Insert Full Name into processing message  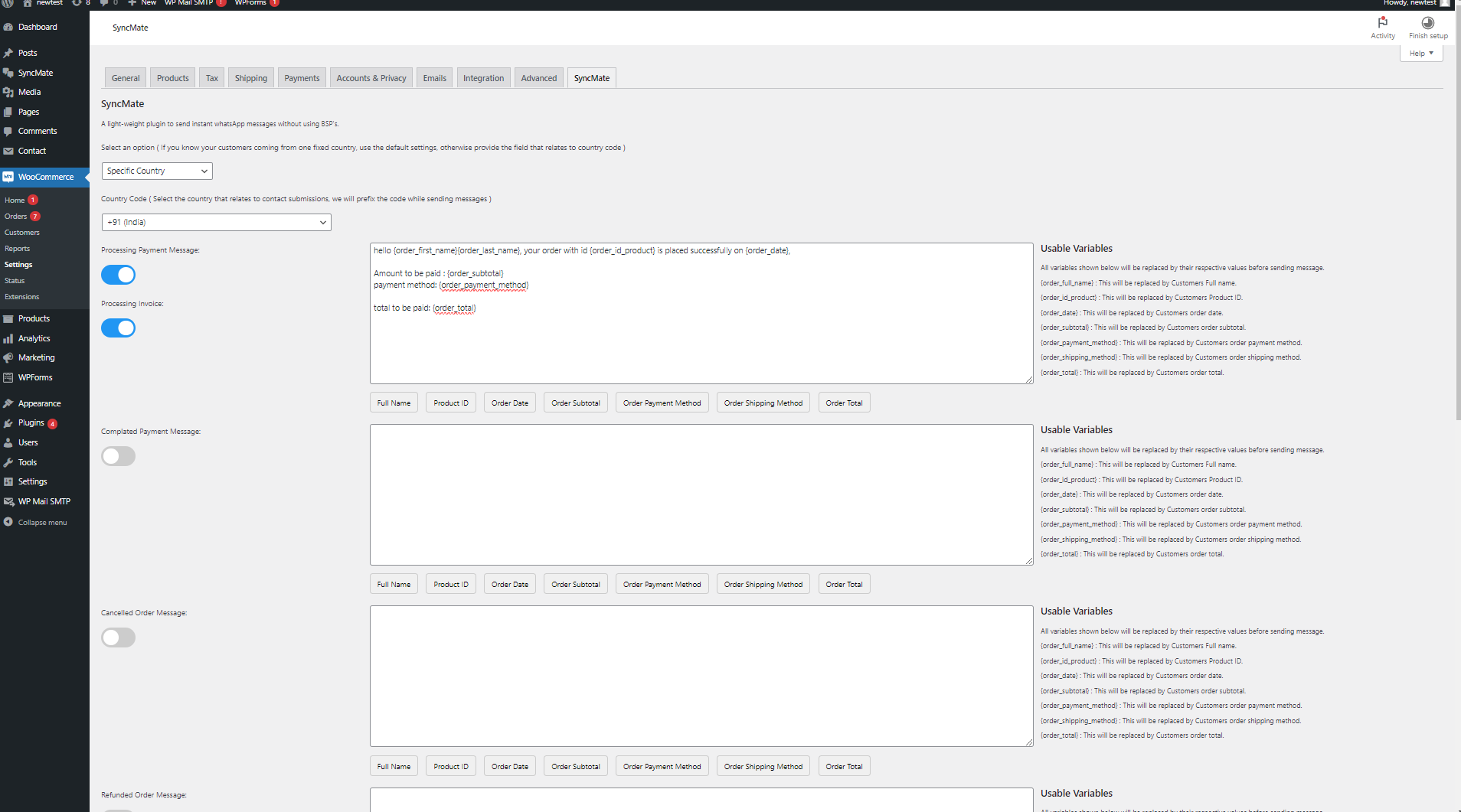click(394, 403)
